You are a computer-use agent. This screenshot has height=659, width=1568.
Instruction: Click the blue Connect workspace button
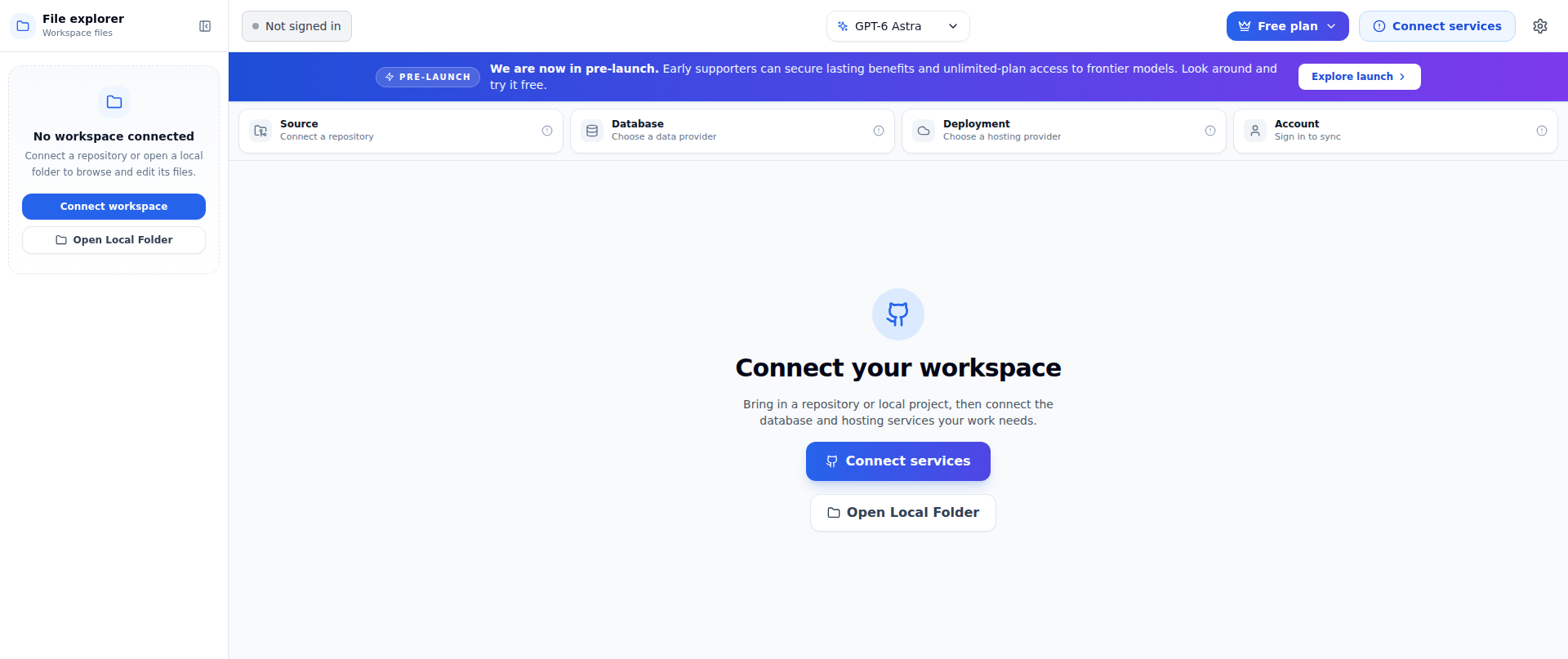tap(114, 207)
